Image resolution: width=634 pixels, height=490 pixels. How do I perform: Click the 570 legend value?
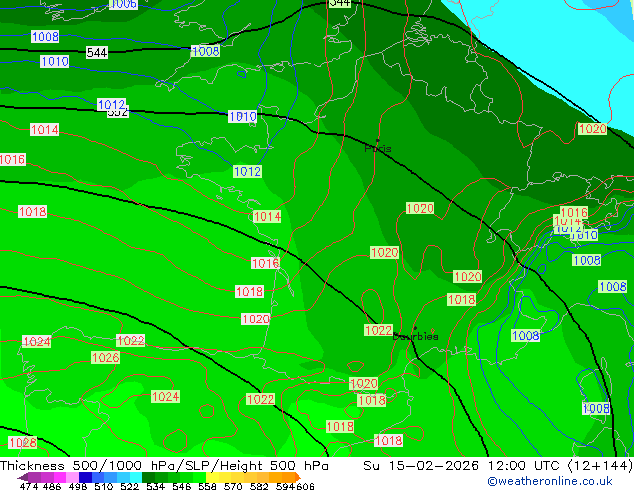[233, 486]
